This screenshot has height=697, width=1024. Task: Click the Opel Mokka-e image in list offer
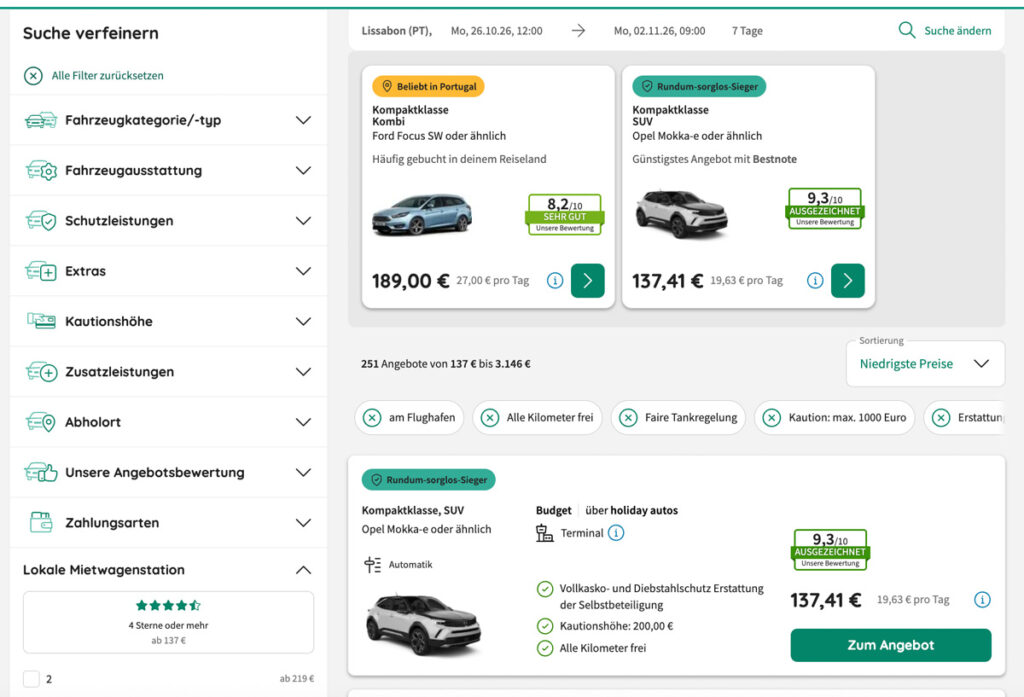[424, 623]
